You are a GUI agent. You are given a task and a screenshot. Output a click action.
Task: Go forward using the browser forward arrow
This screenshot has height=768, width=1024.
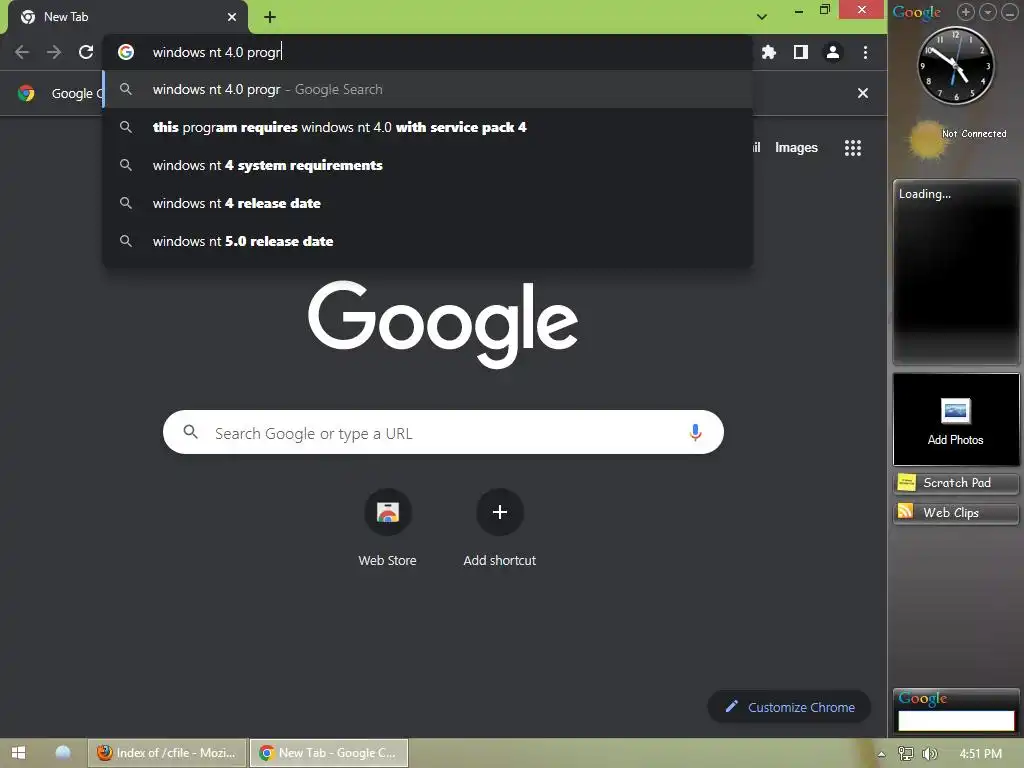(54, 52)
